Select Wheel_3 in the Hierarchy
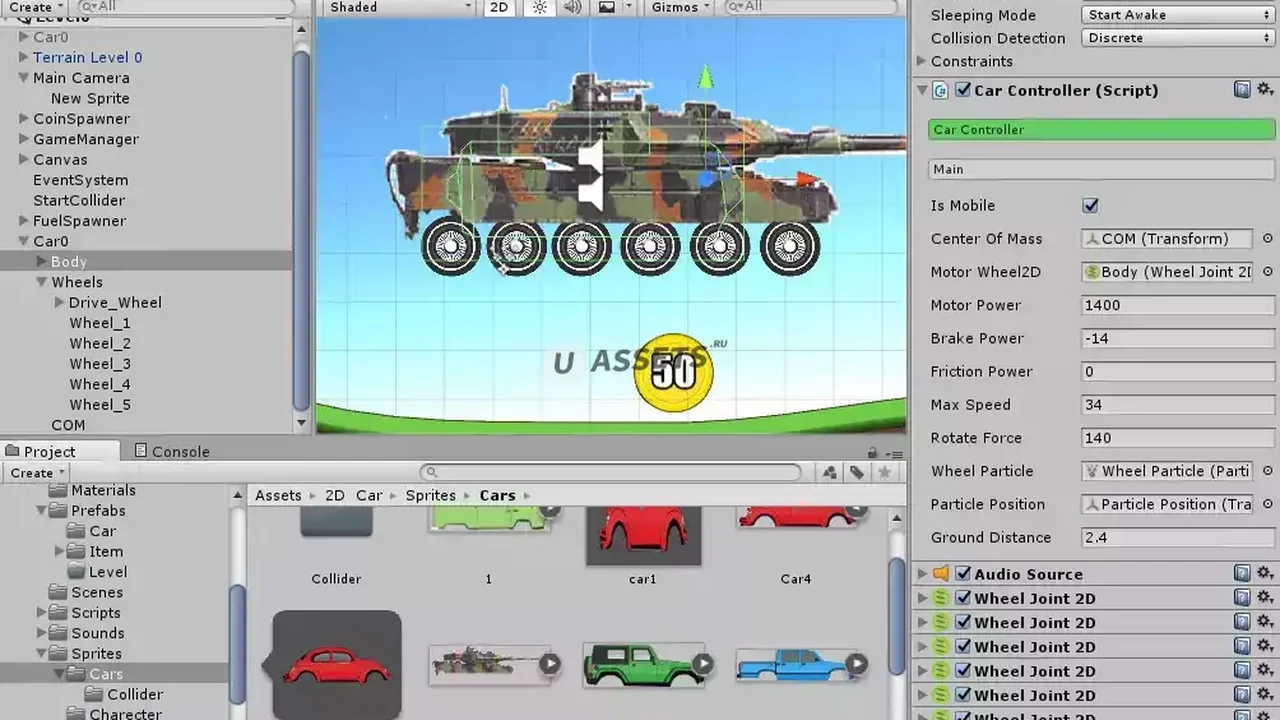The width and height of the screenshot is (1280, 720). [100, 364]
